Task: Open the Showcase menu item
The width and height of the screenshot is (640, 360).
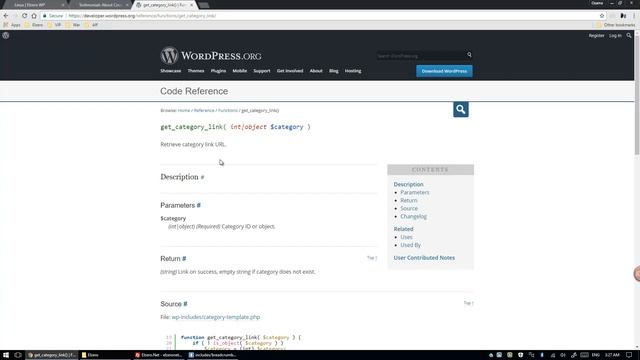Action: point(171,71)
